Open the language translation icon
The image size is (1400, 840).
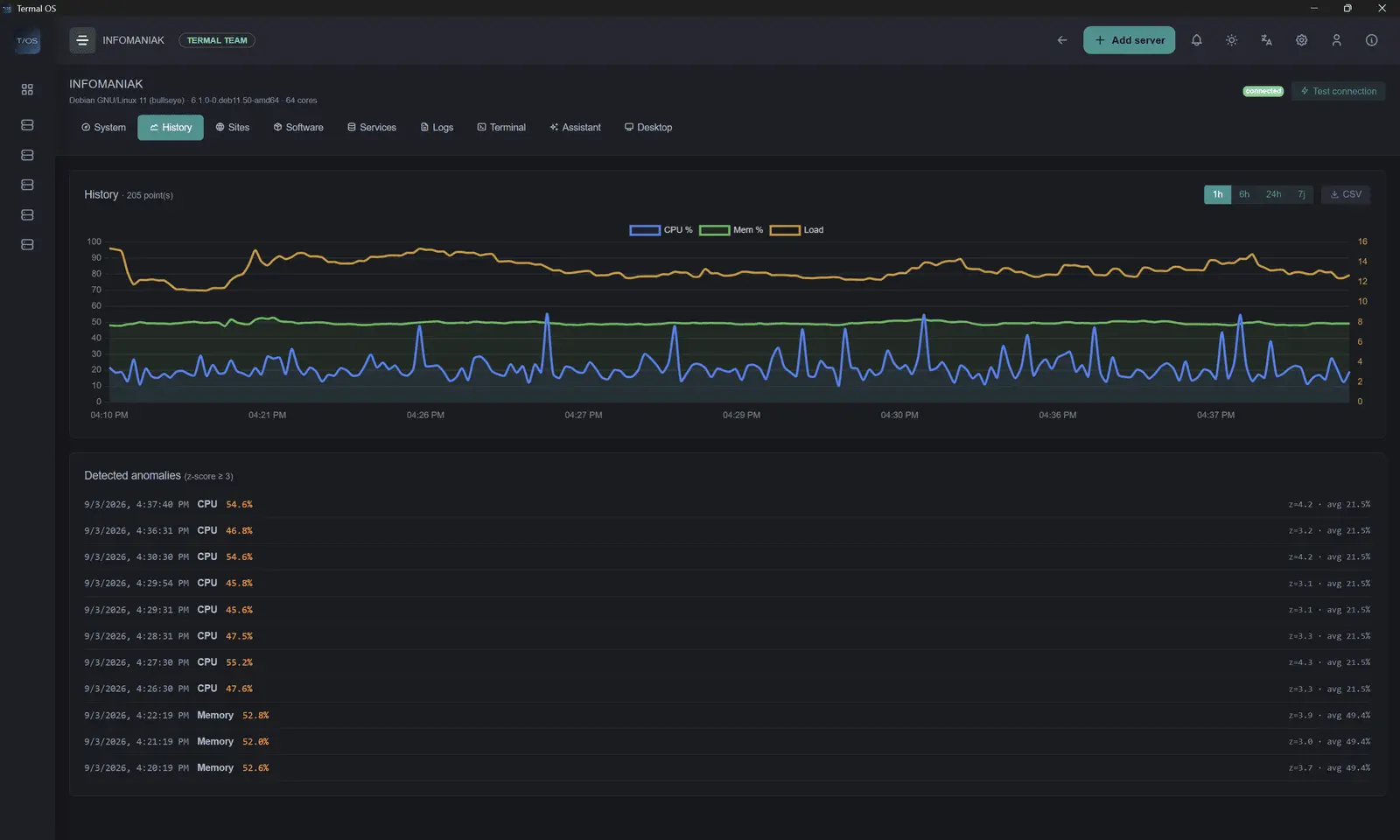1266,40
